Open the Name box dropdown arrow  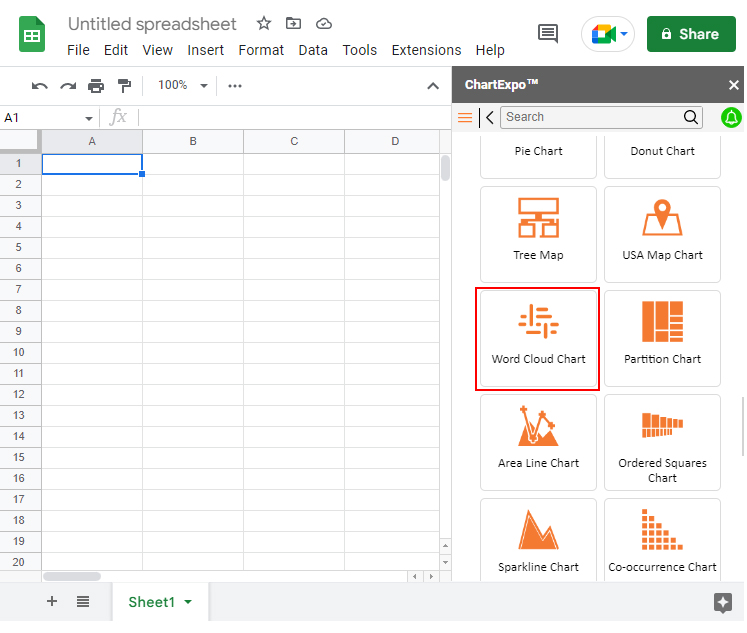(89, 118)
